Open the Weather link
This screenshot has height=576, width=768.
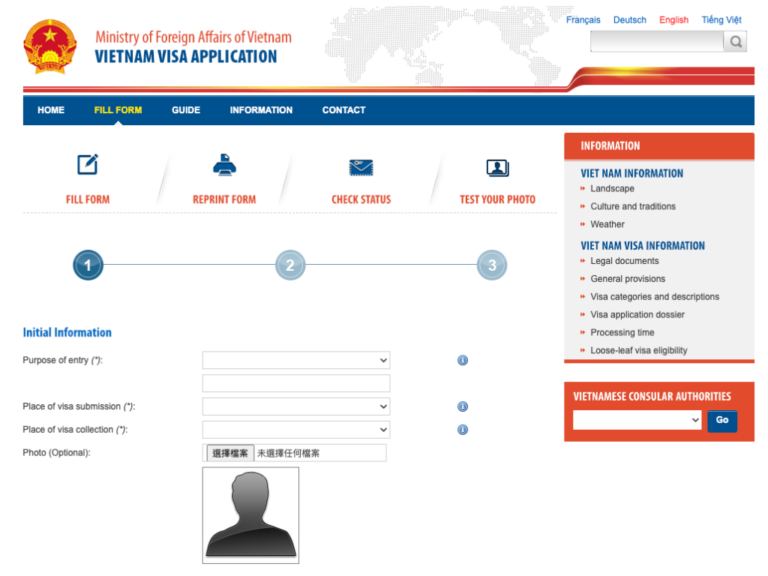[607, 224]
